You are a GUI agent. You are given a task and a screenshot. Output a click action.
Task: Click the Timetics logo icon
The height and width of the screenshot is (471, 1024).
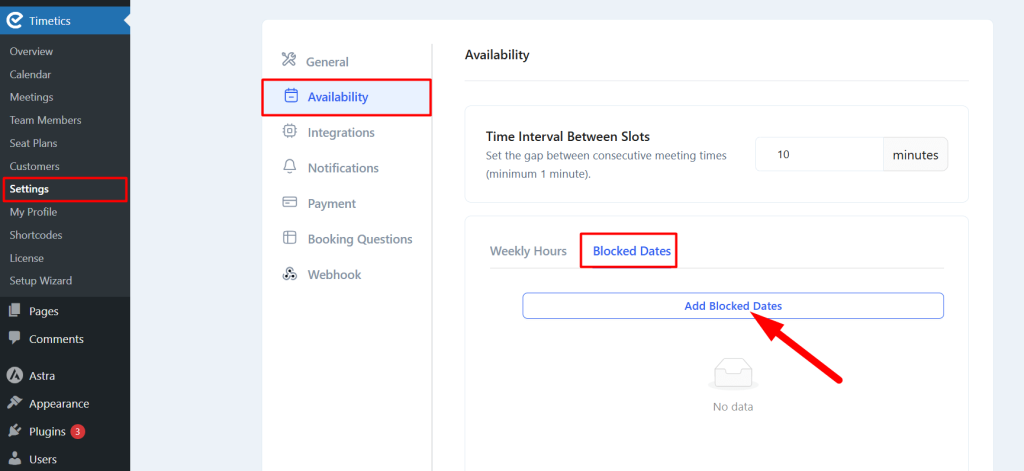[x=14, y=21]
